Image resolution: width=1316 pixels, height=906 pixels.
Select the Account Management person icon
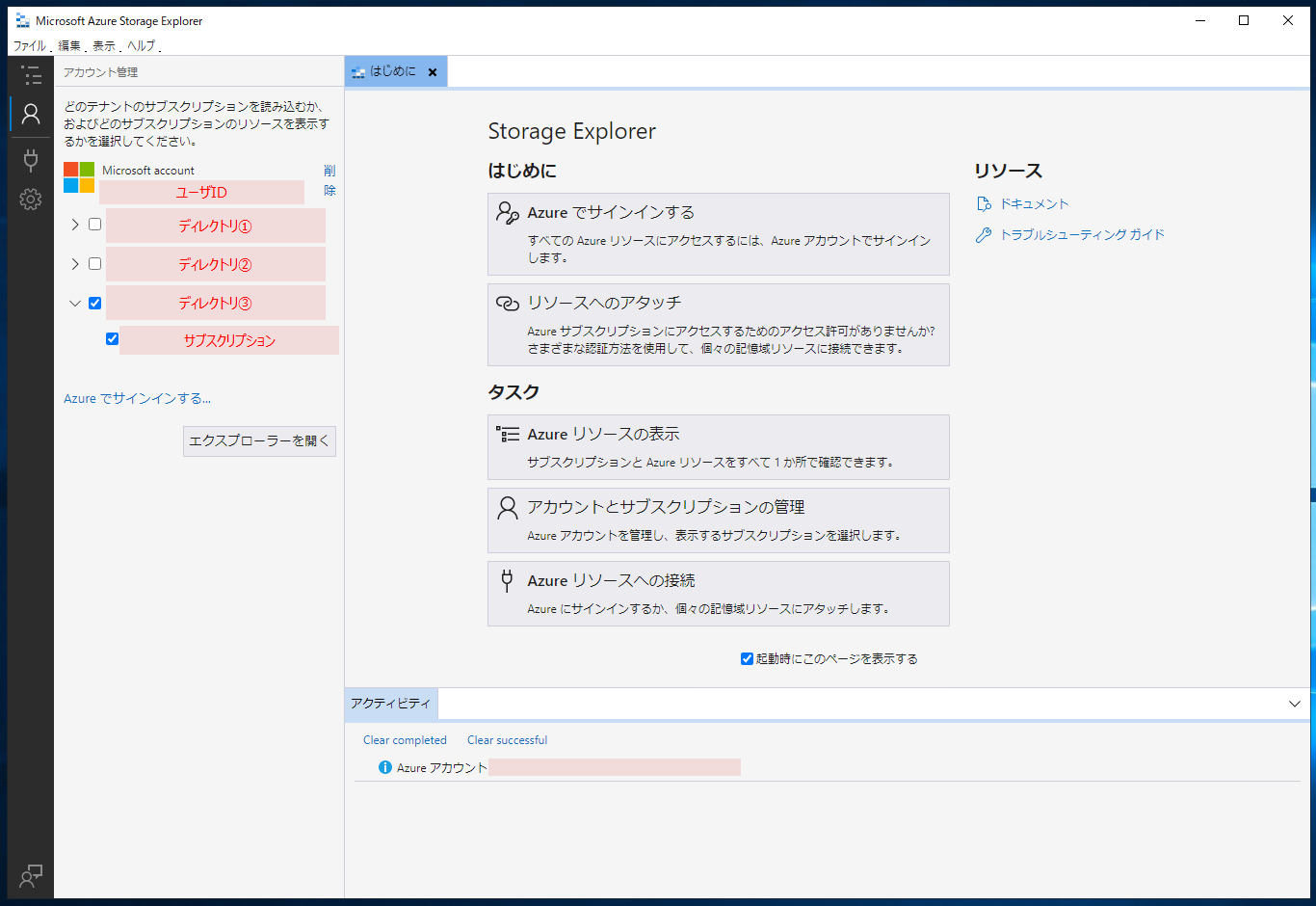31,114
